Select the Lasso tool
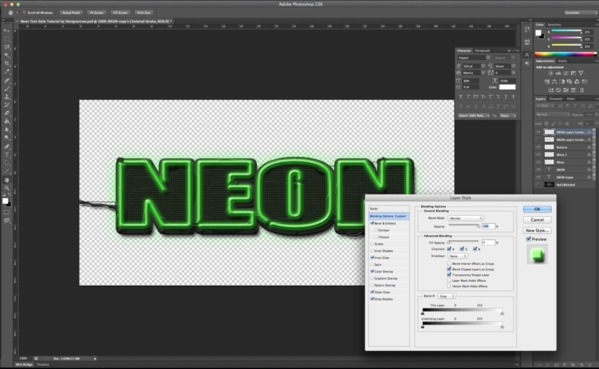The width and height of the screenshot is (599, 369). point(6,47)
